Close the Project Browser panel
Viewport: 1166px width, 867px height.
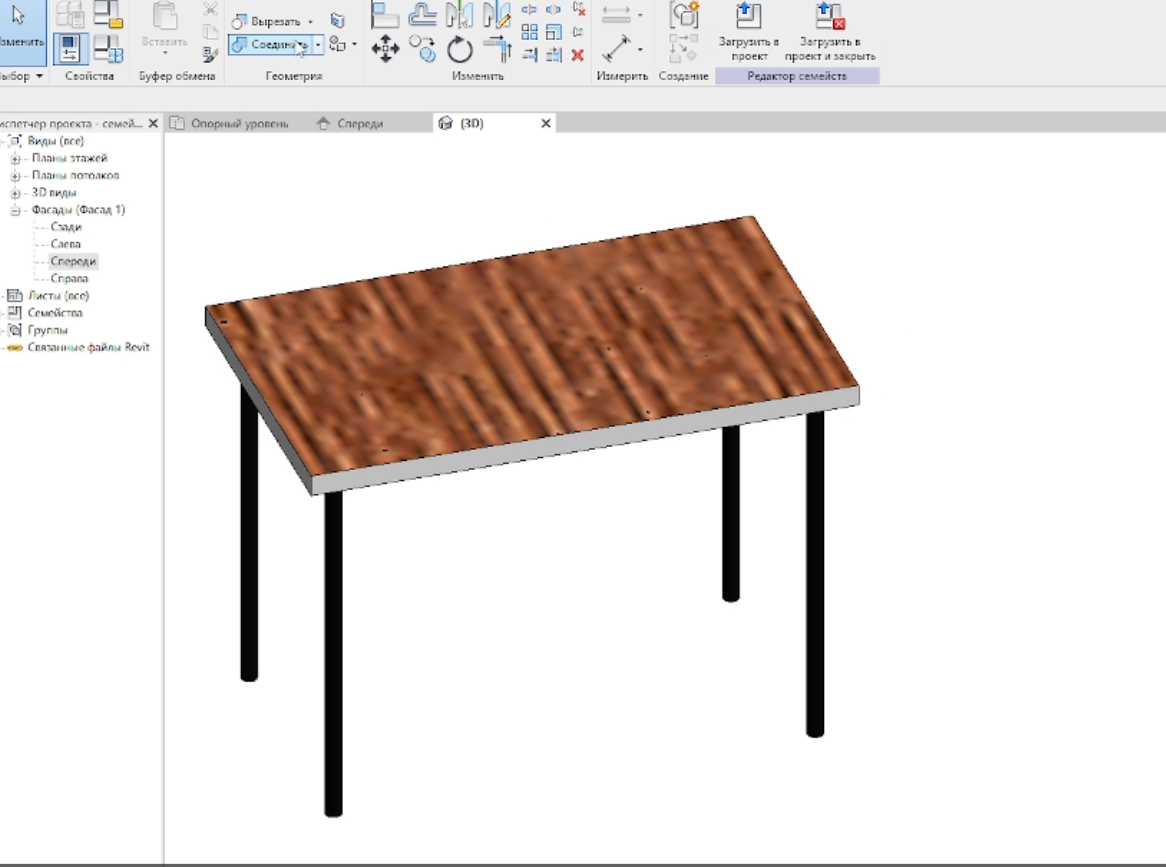pyautogui.click(x=153, y=123)
